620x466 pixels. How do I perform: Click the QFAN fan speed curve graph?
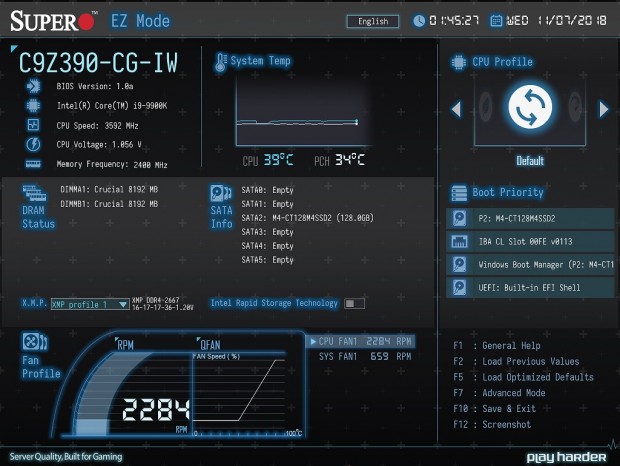(x=239, y=394)
